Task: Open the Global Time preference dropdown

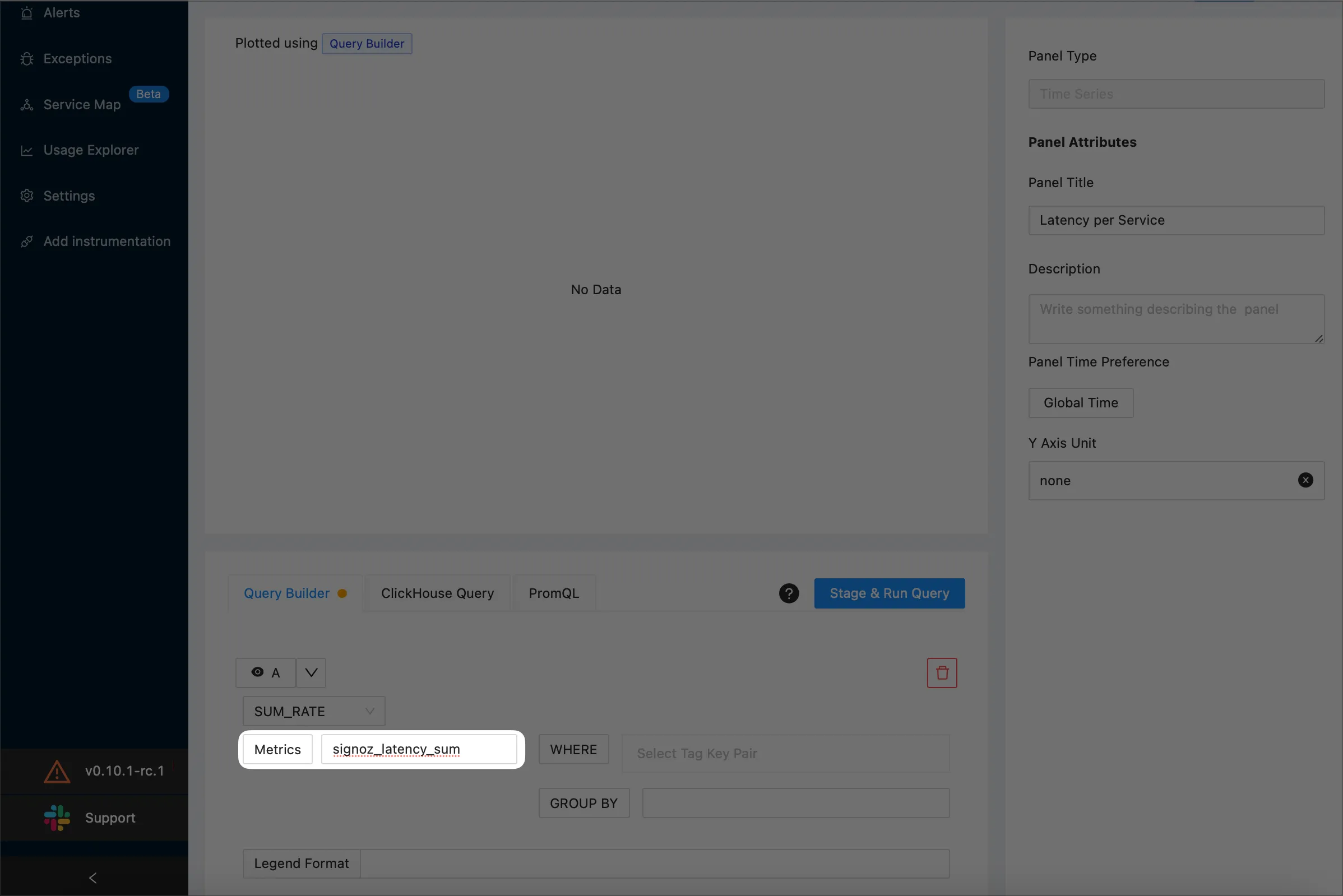Action: click(x=1081, y=403)
